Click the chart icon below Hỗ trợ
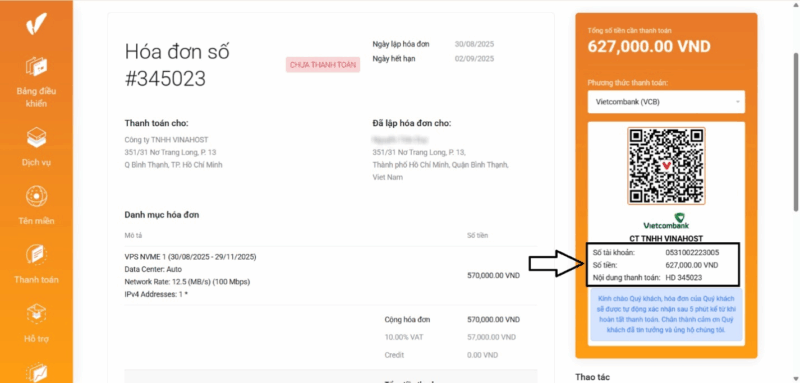This screenshot has height=383, width=800. click(36, 372)
